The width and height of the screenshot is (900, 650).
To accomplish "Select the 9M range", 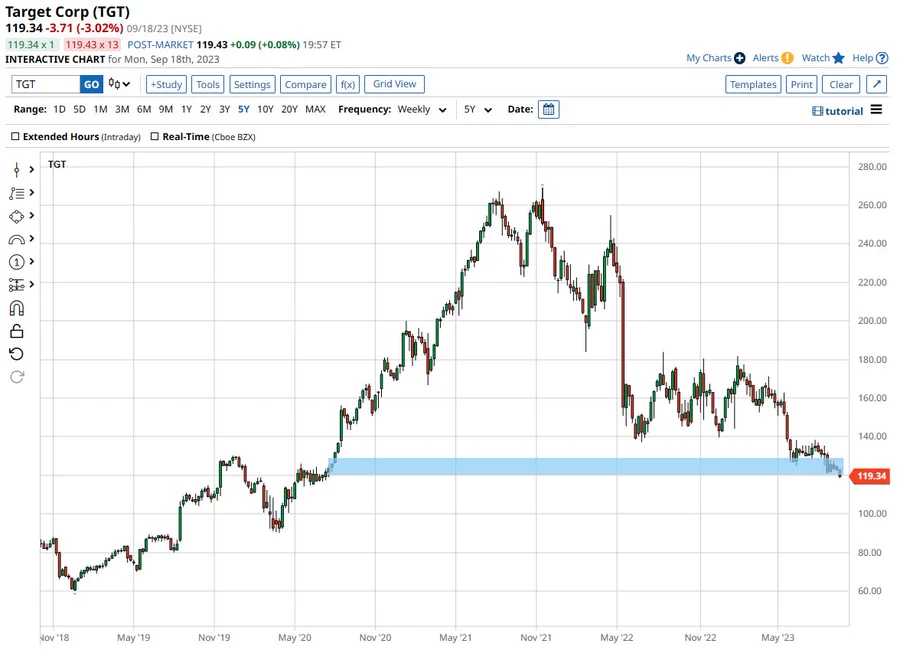I will click(x=165, y=109).
